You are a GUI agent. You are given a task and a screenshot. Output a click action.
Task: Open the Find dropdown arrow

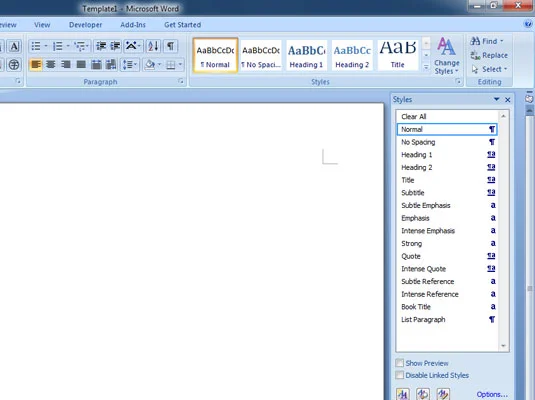pos(502,41)
